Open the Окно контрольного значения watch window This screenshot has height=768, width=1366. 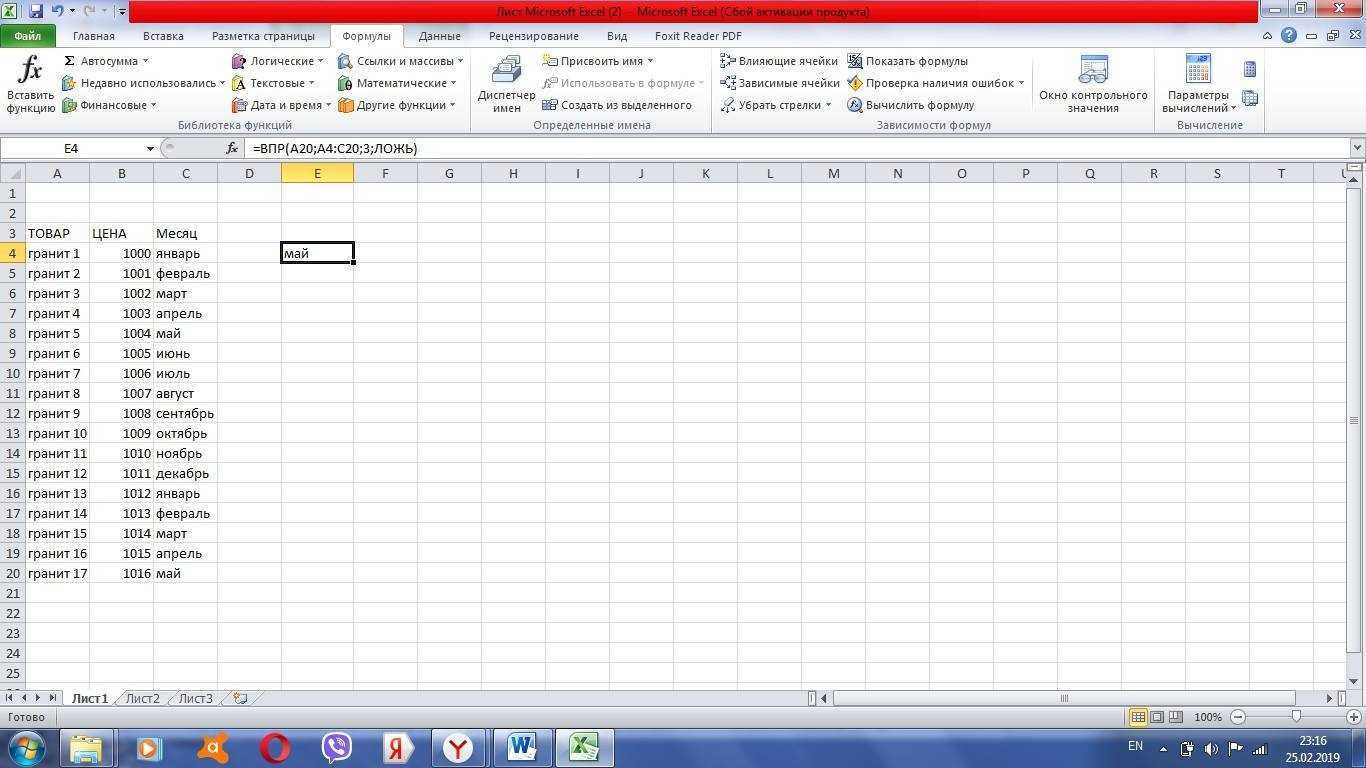tap(1093, 85)
